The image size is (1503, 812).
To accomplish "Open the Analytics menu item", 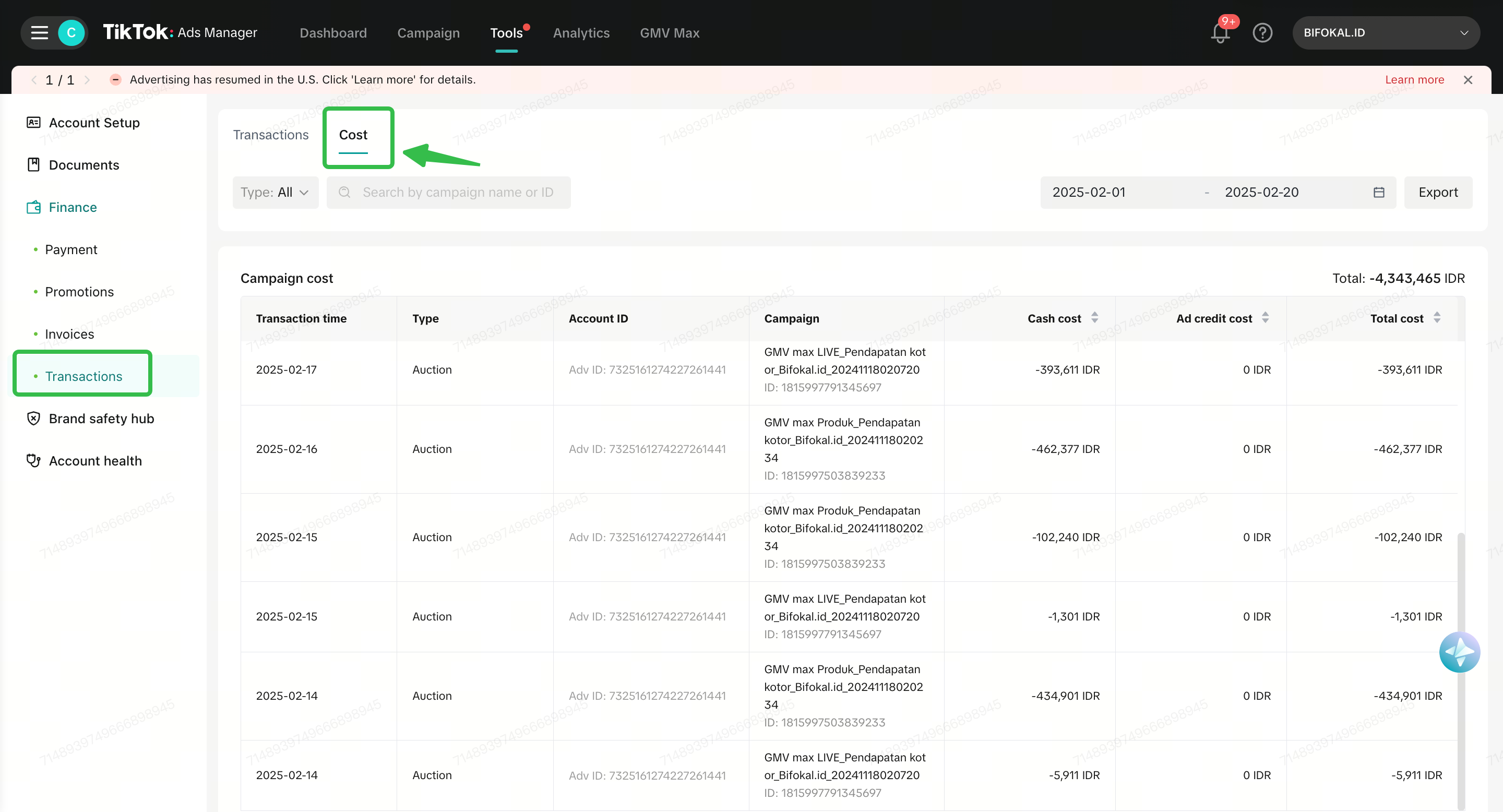I will [x=580, y=33].
